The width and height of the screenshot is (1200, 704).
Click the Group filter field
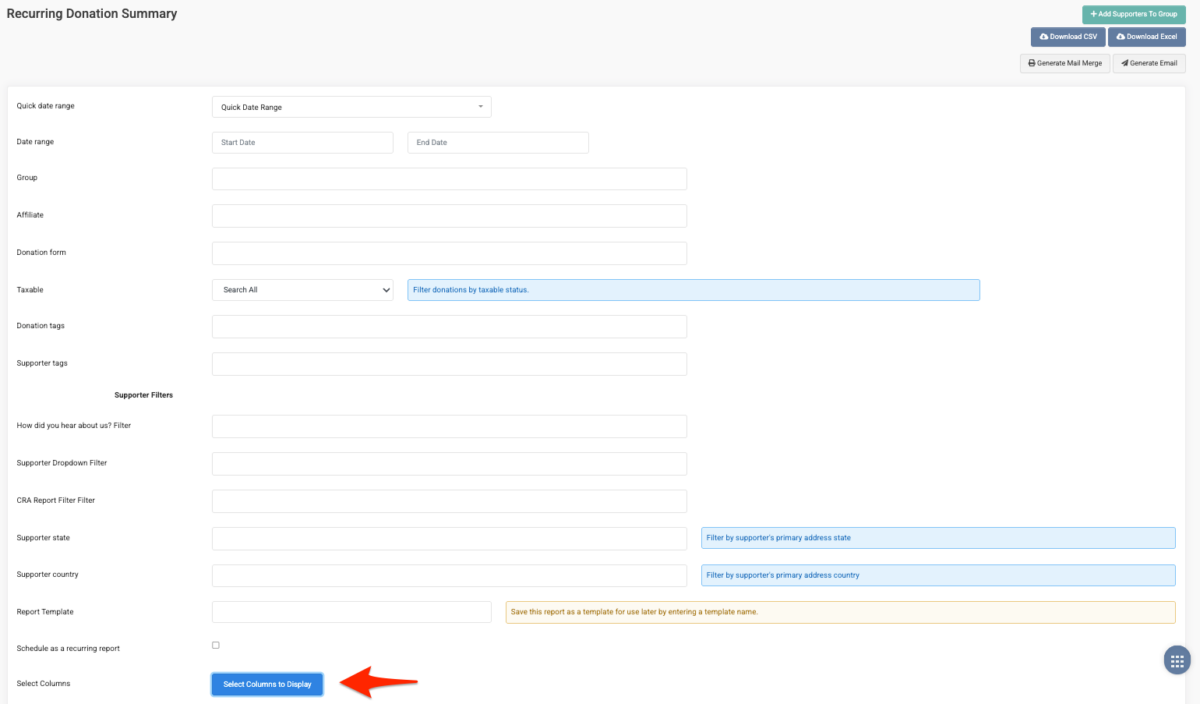pyautogui.click(x=448, y=178)
